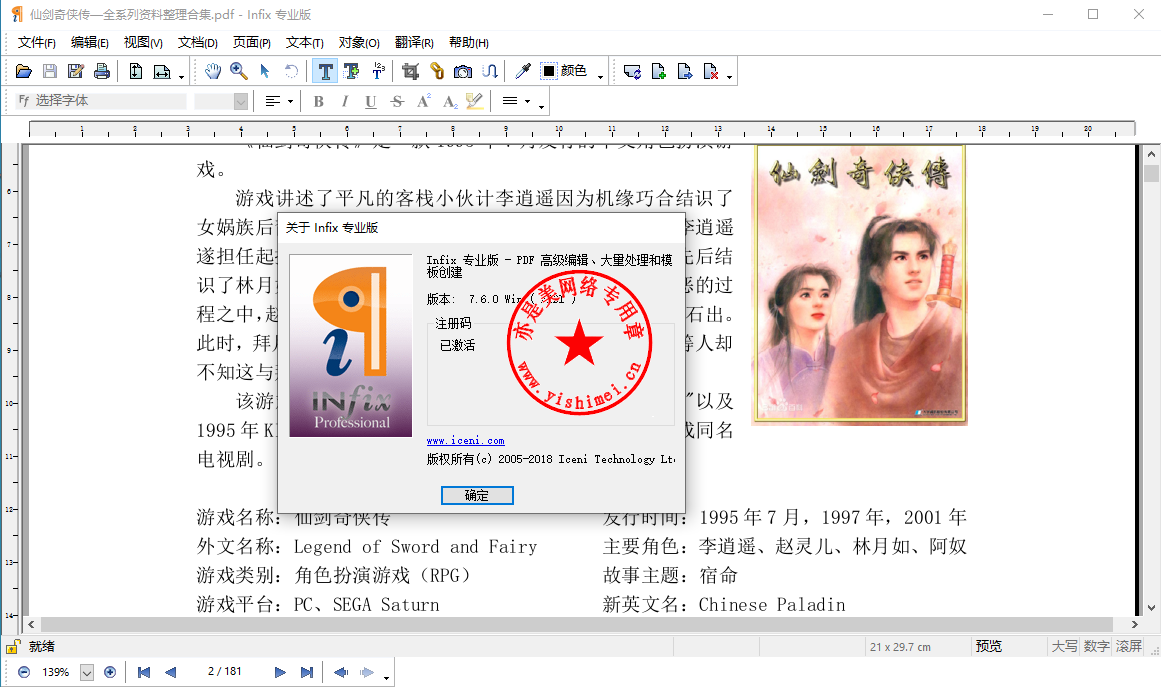
Task: Open the 视图(V) menu
Action: 143,43
